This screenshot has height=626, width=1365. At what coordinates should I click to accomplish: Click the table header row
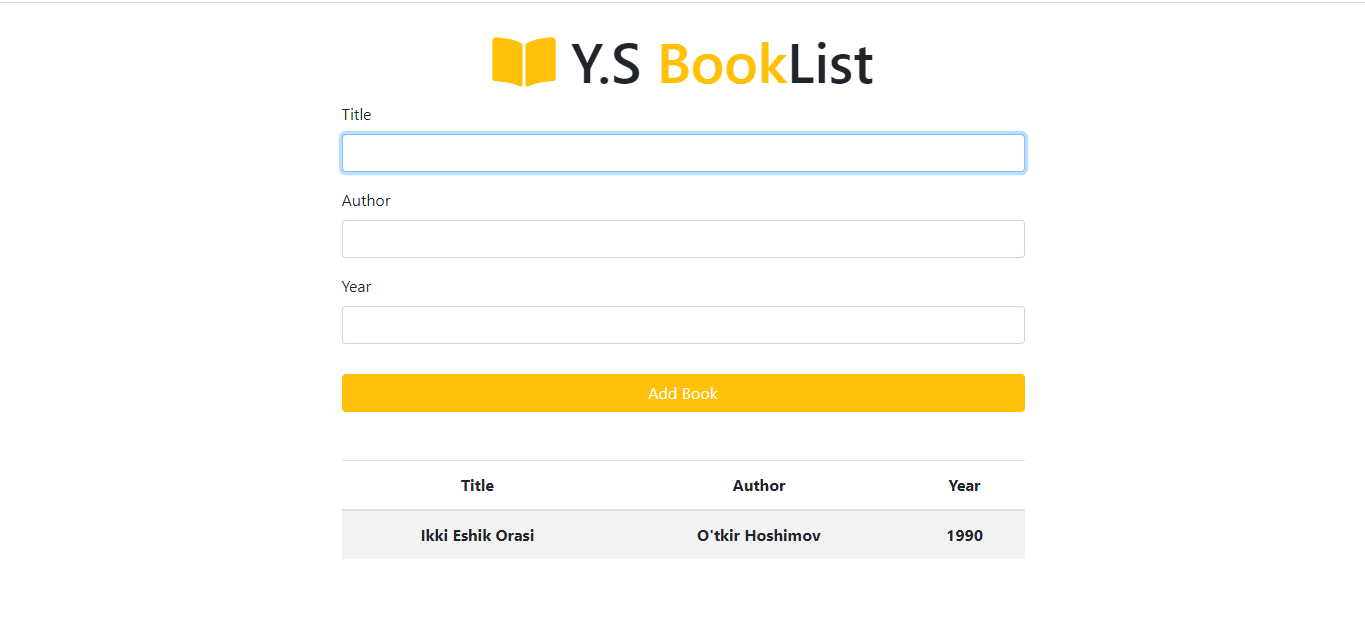pos(683,486)
